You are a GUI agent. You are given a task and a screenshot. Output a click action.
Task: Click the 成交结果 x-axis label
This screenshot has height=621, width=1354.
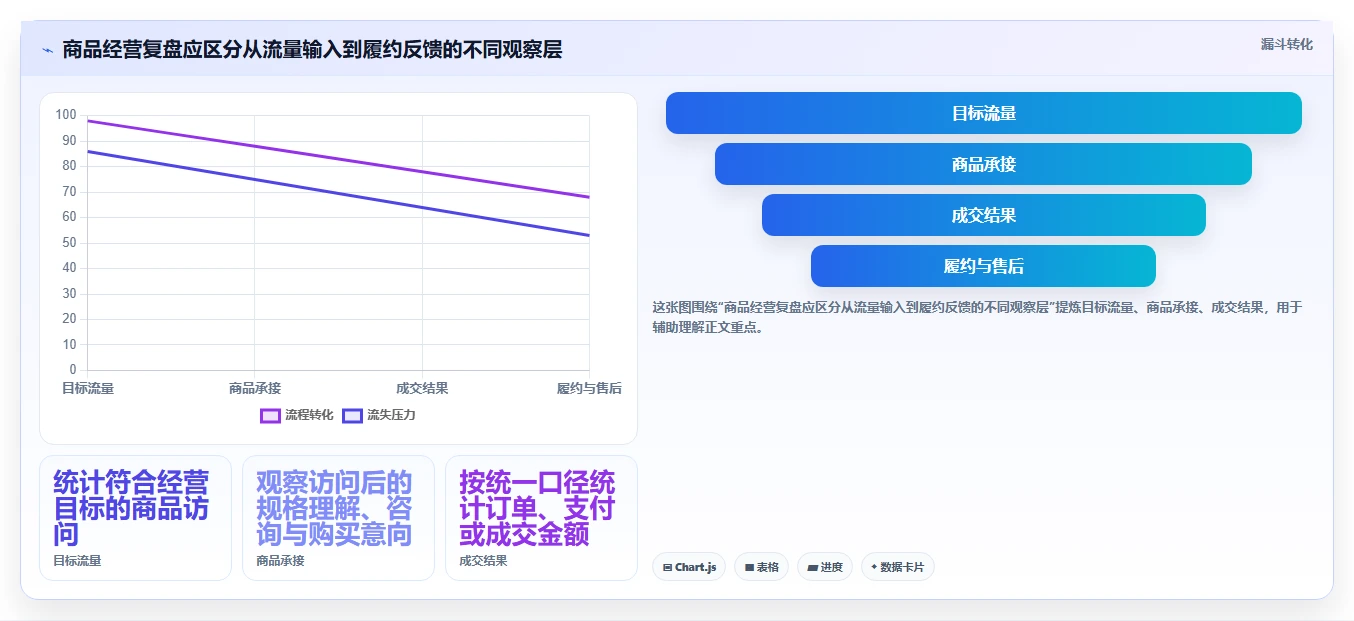[x=422, y=388]
